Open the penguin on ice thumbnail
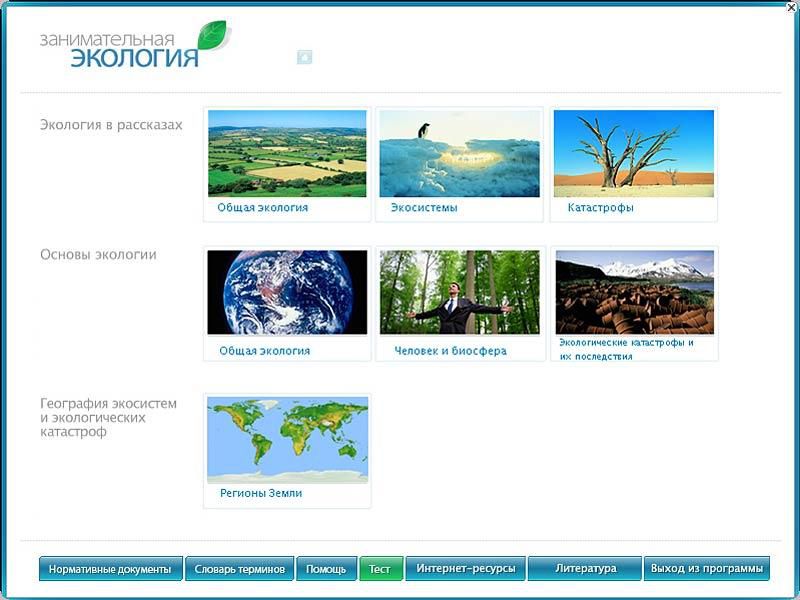Screen dimensions: 800x600 459,153
